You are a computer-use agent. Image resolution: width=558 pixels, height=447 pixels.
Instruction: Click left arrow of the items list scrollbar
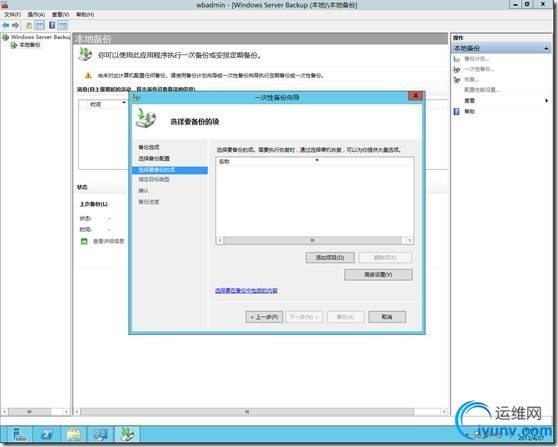click(220, 241)
